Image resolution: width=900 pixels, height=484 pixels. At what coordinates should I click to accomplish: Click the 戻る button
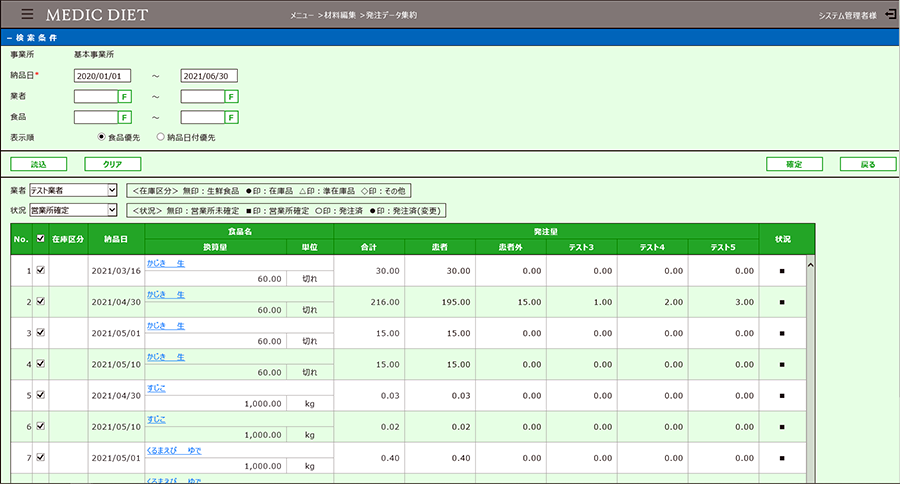[x=868, y=164]
